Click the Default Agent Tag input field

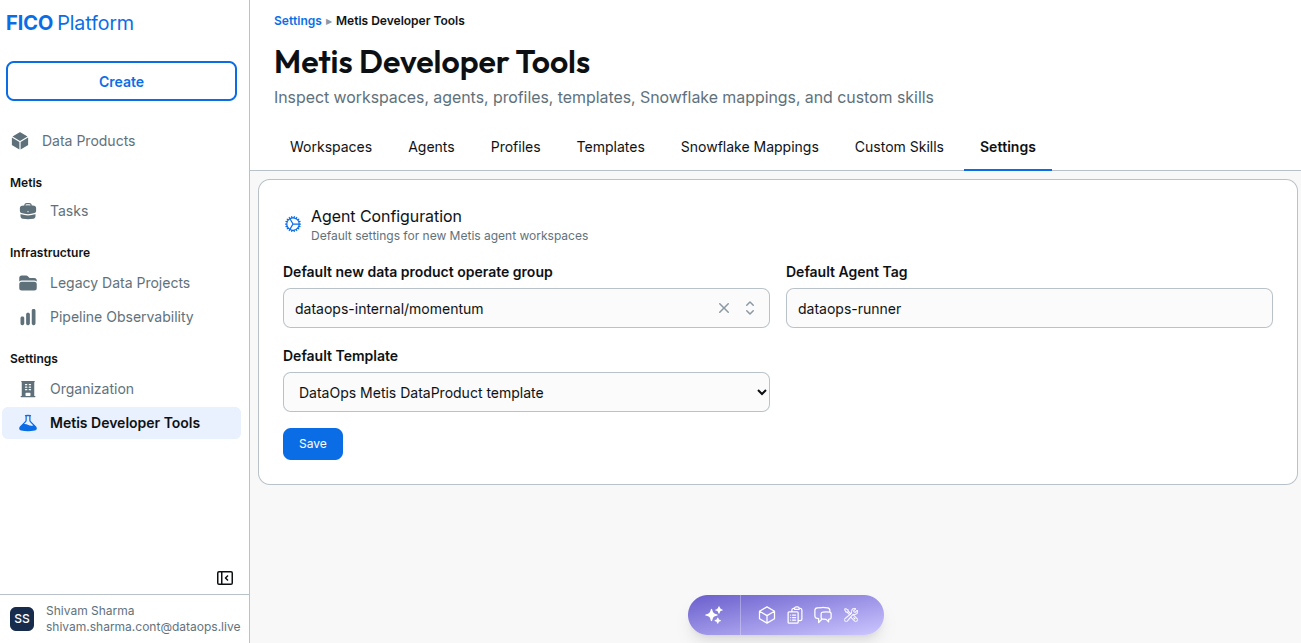(x=1029, y=309)
